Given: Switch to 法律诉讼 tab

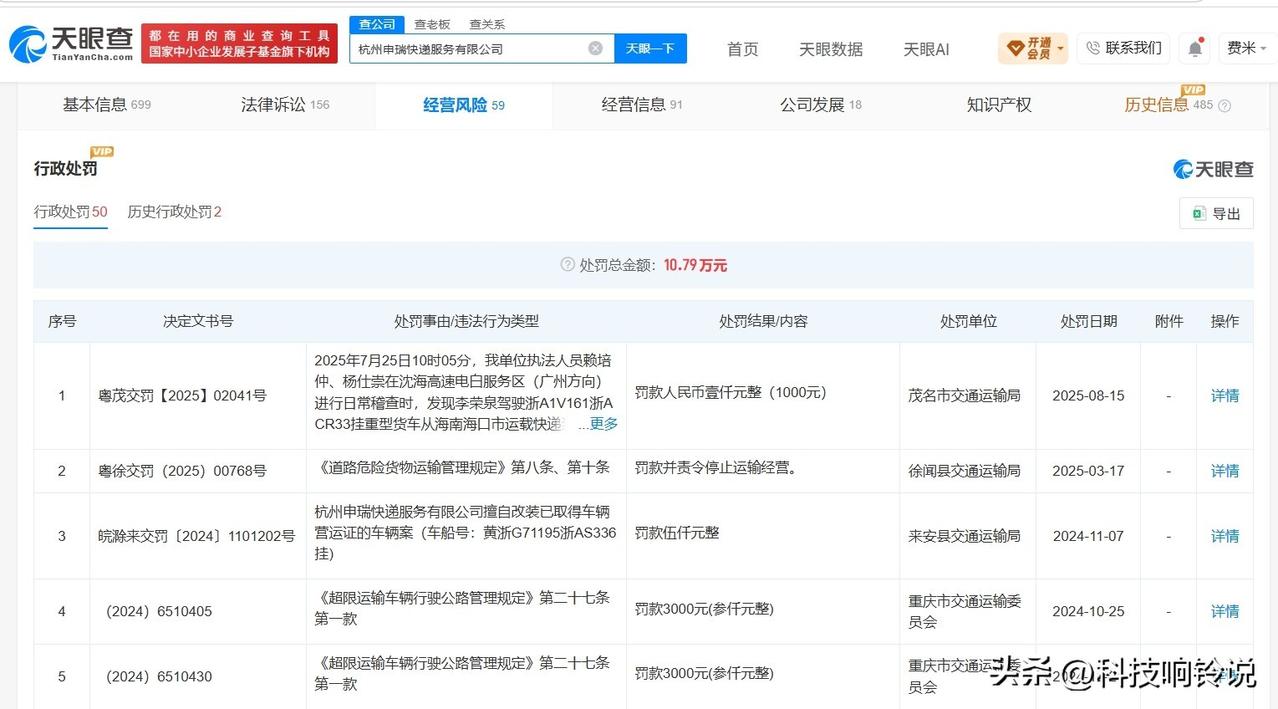Looking at the screenshot, I should pyautogui.click(x=285, y=105).
